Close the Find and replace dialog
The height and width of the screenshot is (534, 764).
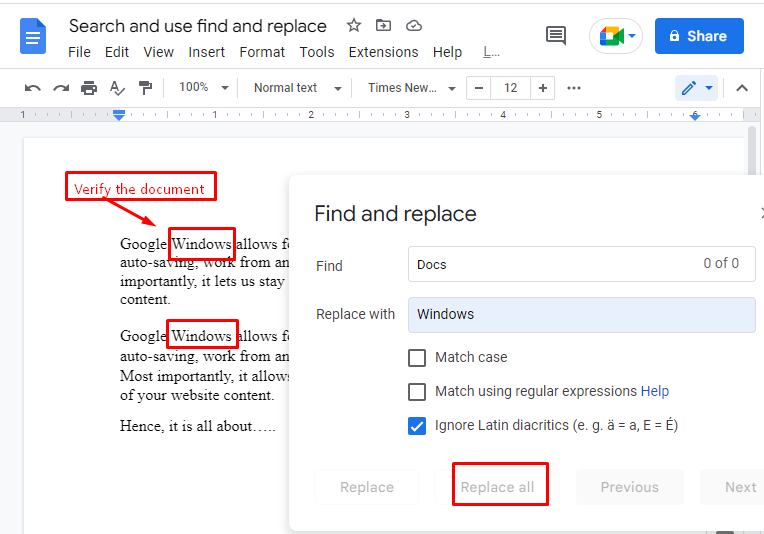(762, 213)
